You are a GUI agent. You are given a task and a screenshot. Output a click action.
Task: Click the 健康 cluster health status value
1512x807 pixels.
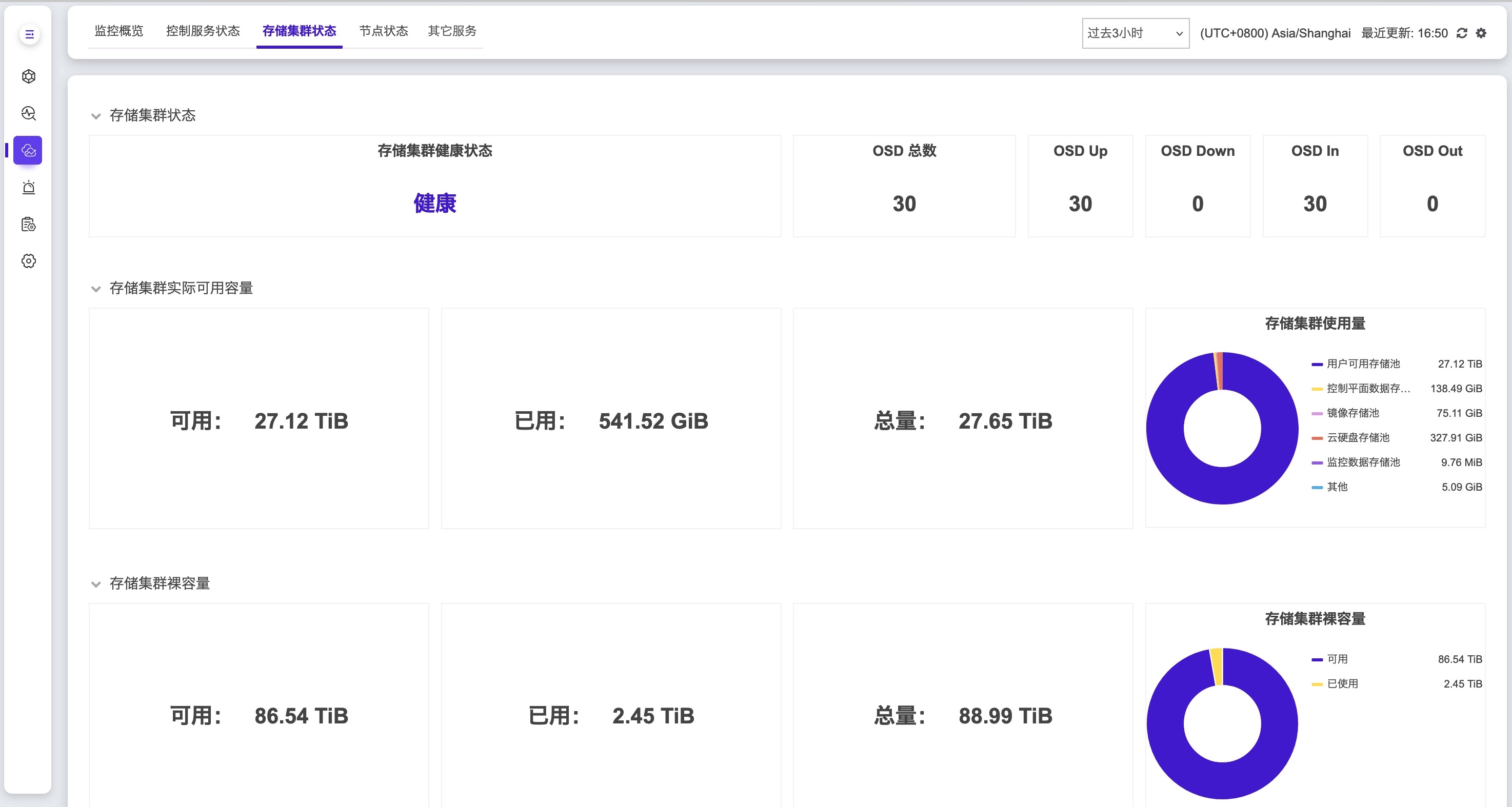point(435,204)
